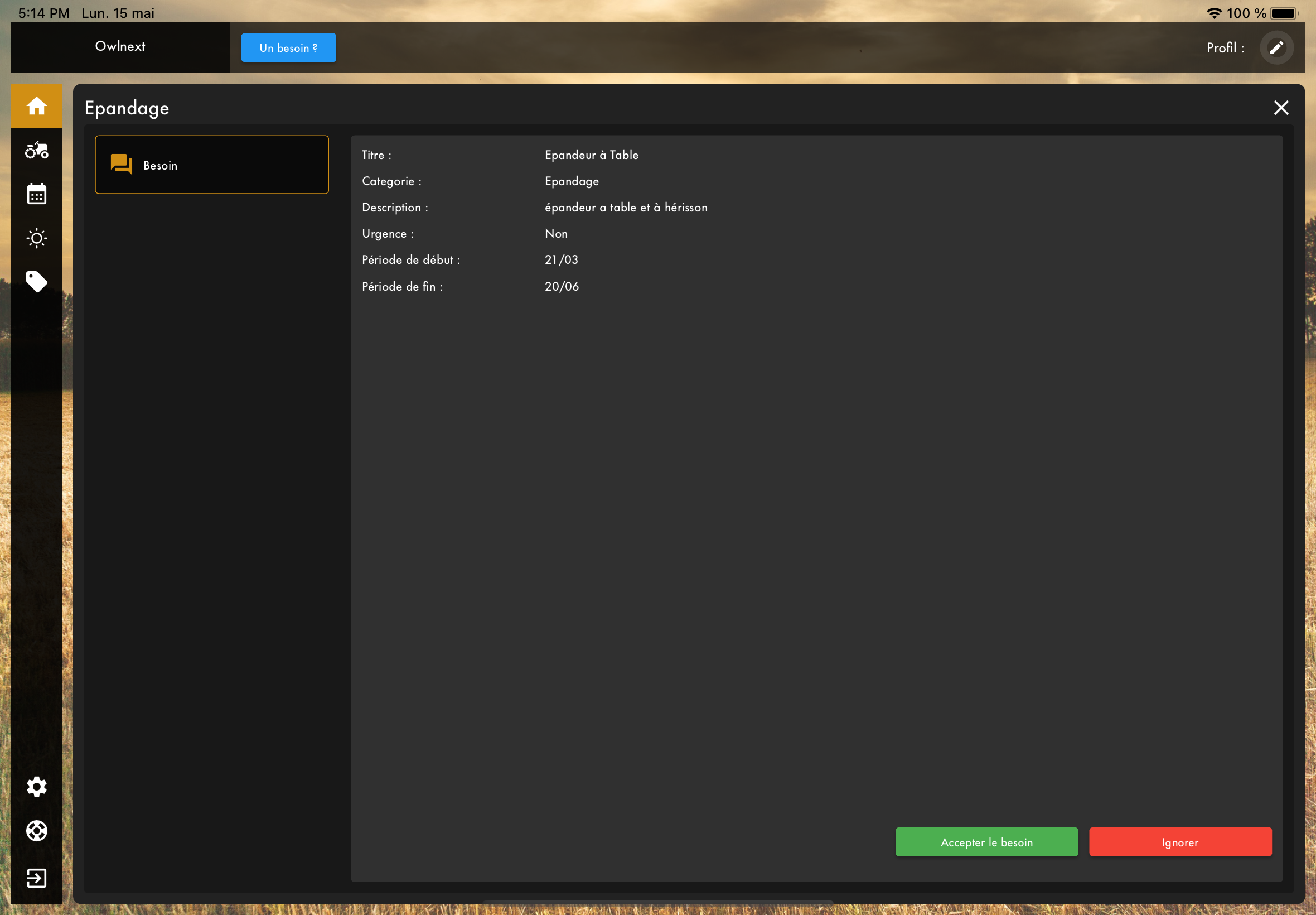Click the Epandage panel heading
1316x915 pixels.
point(127,108)
